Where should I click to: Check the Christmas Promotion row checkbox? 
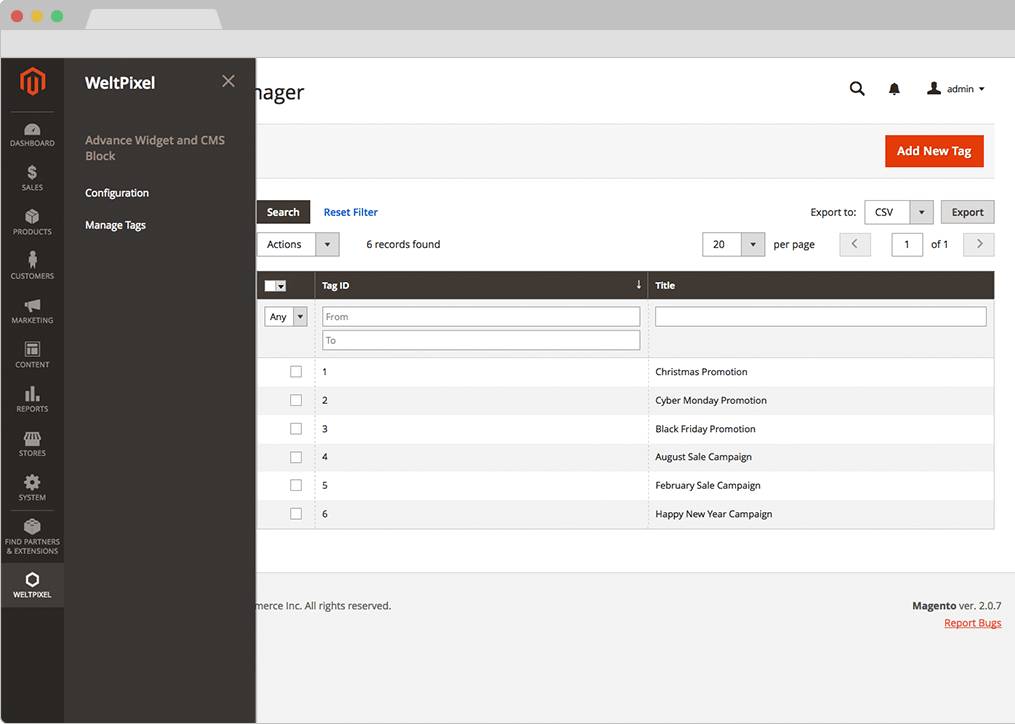coord(296,372)
